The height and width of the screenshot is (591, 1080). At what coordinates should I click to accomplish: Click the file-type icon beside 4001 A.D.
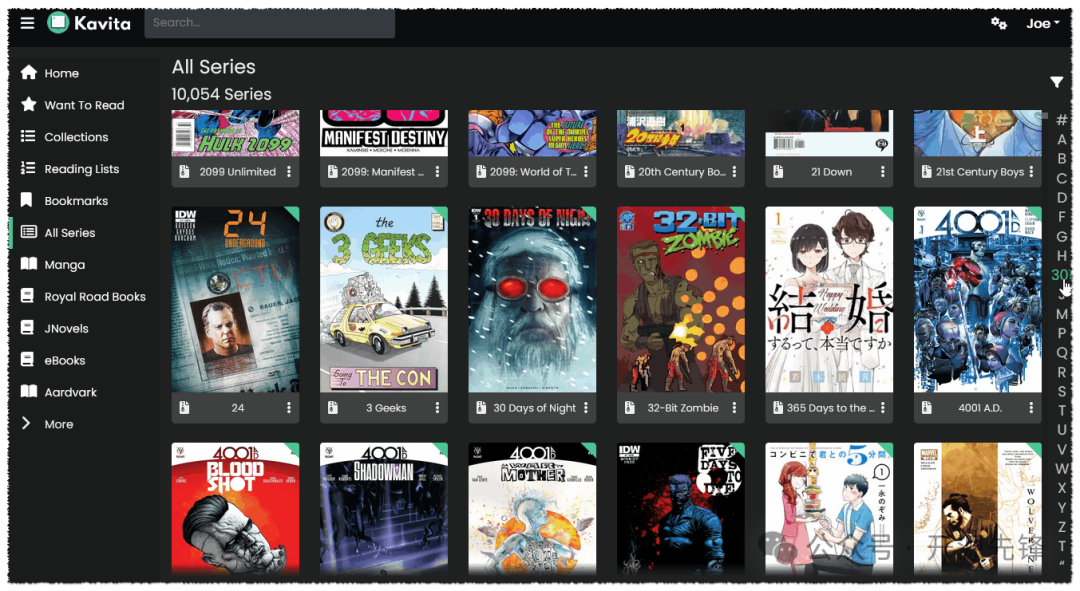(926, 408)
